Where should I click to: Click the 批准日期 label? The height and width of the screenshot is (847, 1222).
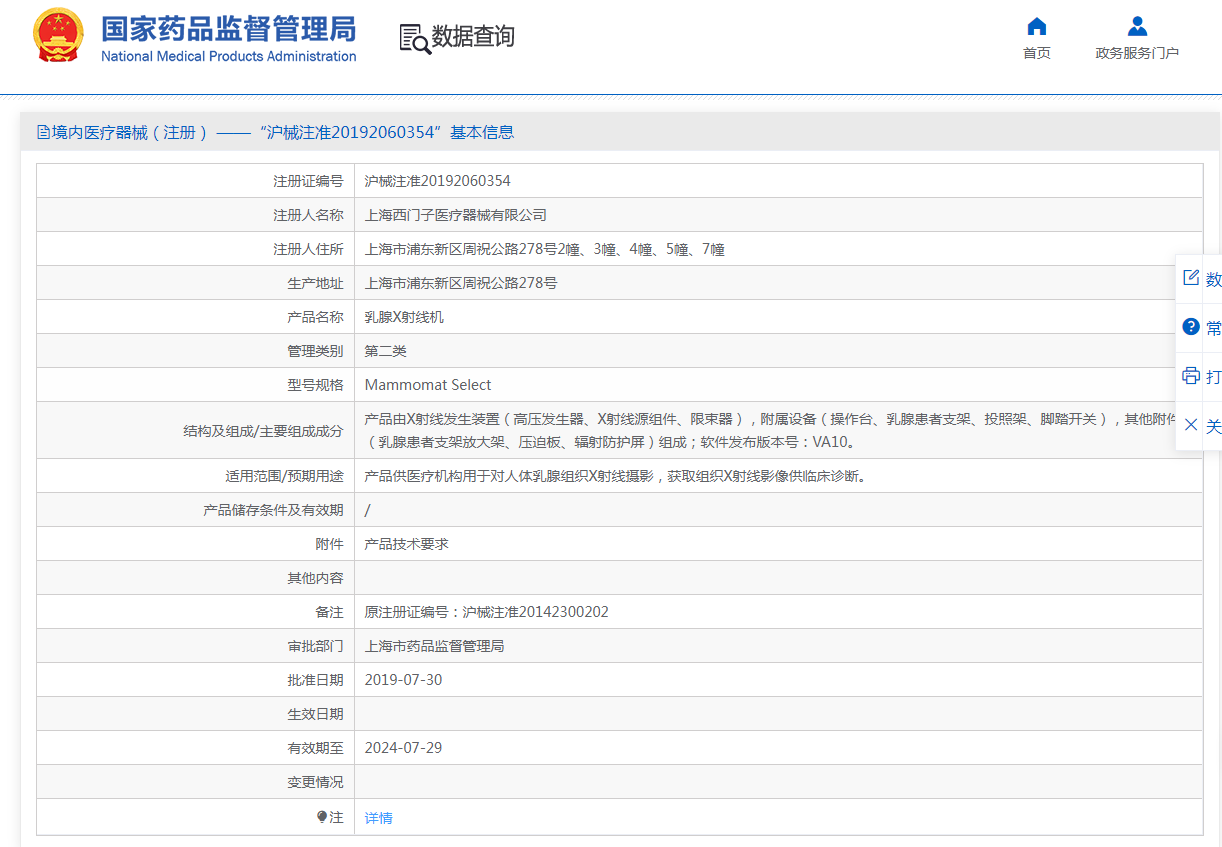coord(315,680)
